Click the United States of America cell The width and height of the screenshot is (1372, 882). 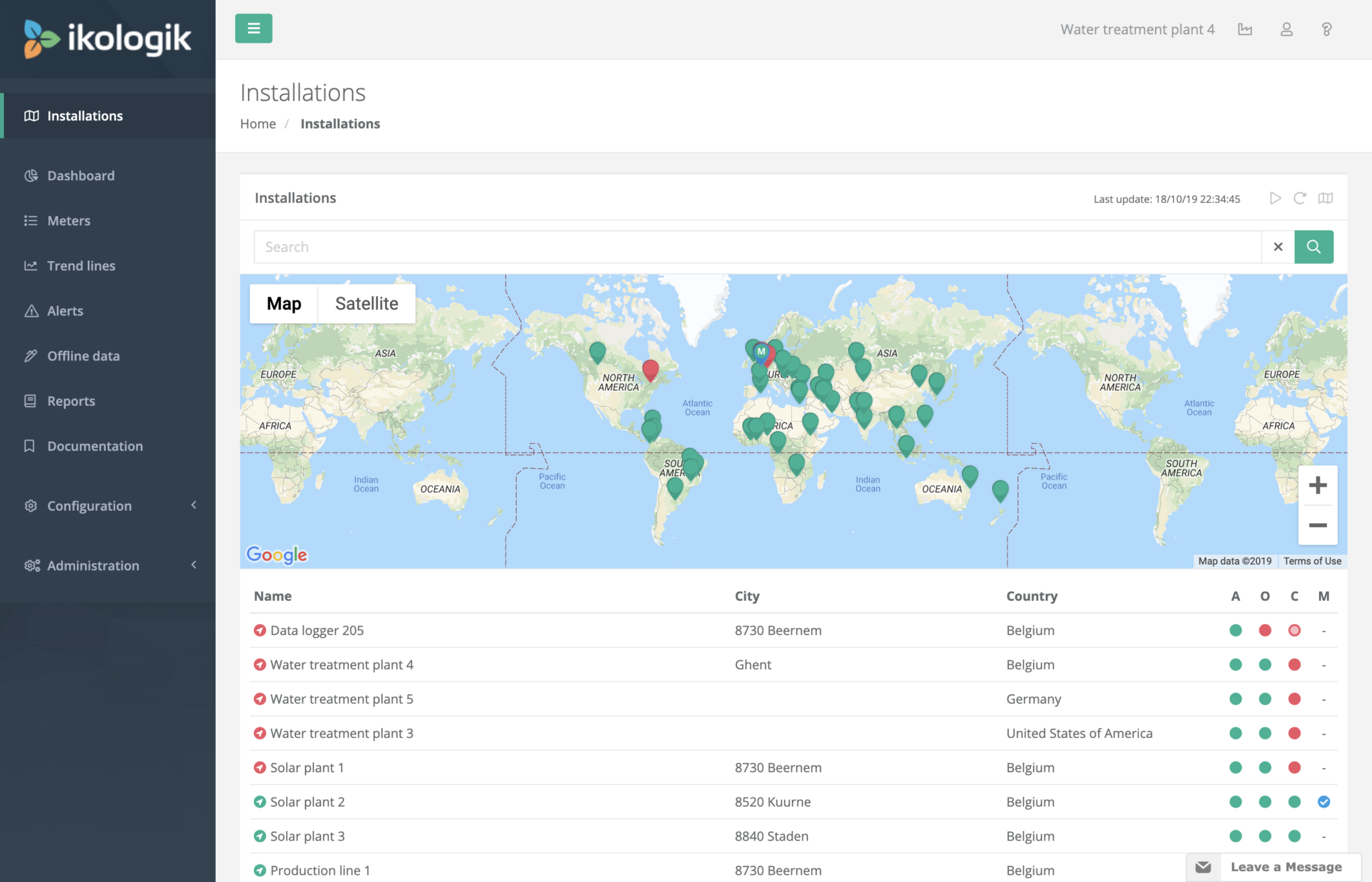click(x=1079, y=733)
